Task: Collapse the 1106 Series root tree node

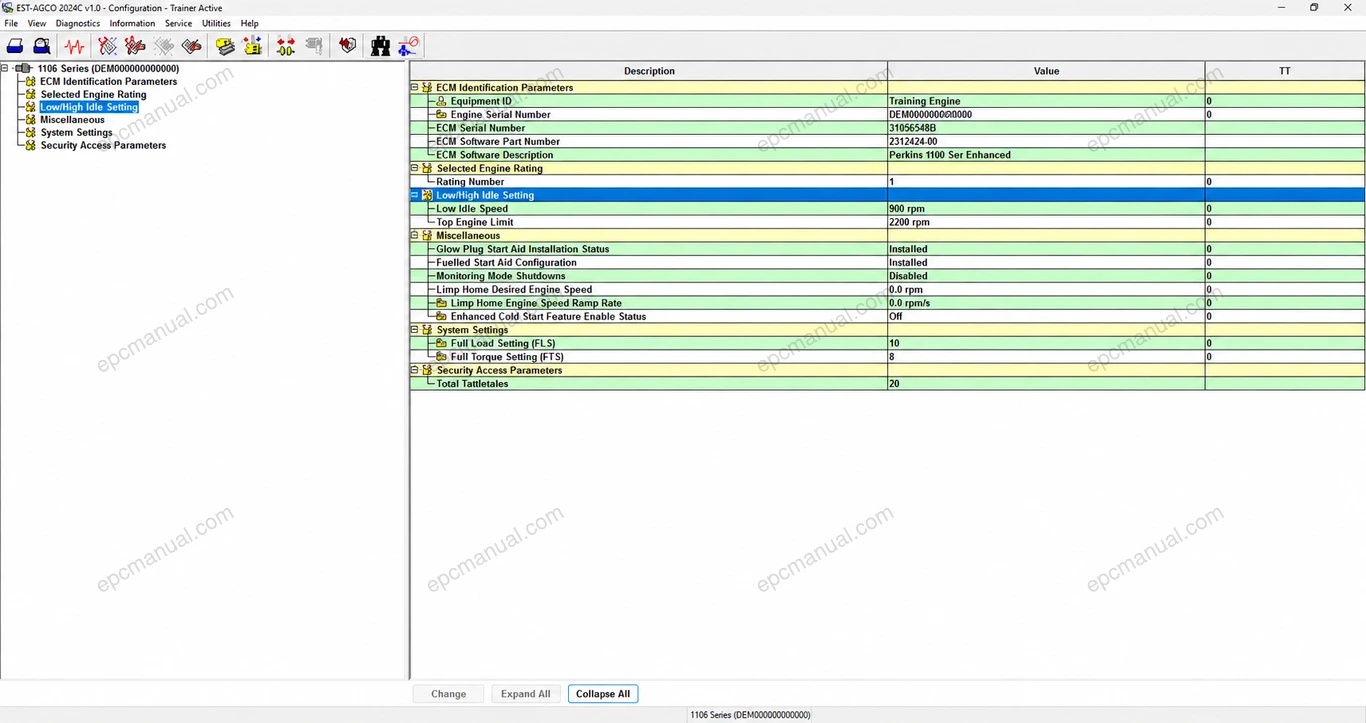Action: [5, 69]
